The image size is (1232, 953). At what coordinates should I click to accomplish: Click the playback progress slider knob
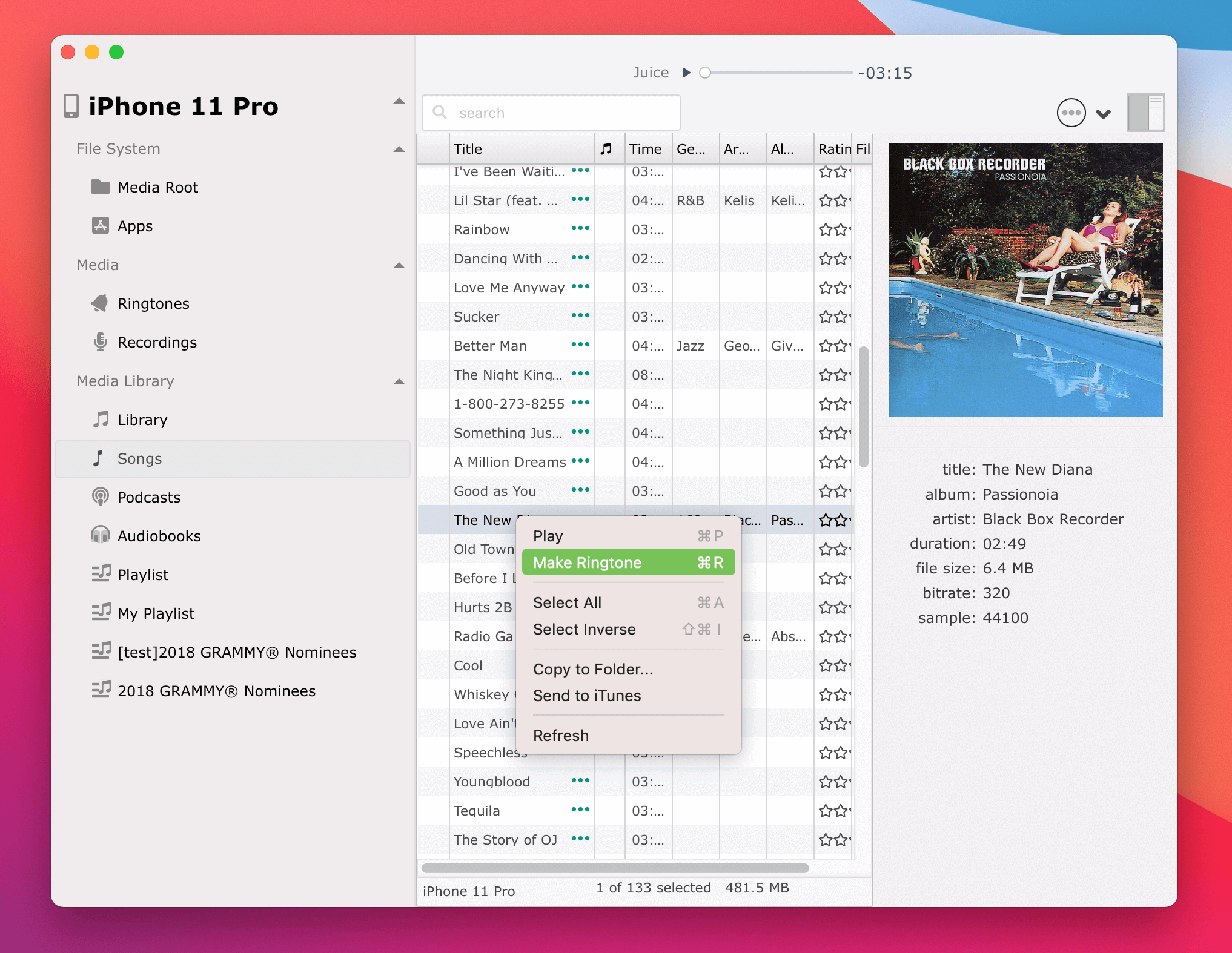pyautogui.click(x=704, y=73)
